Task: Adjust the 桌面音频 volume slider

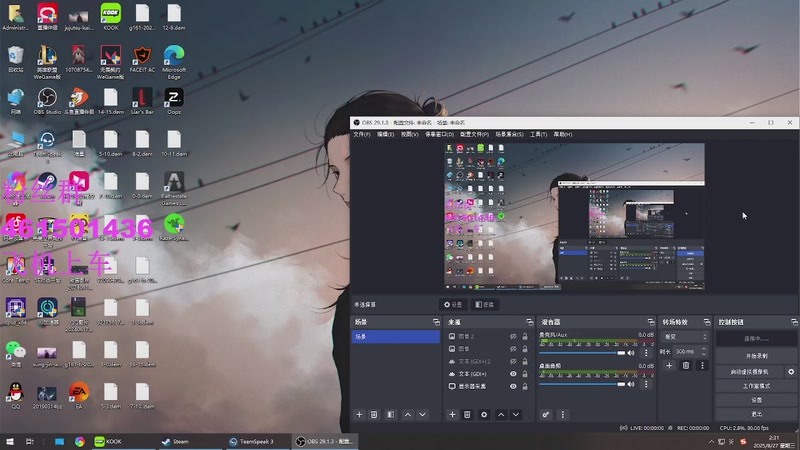Action: click(582, 384)
